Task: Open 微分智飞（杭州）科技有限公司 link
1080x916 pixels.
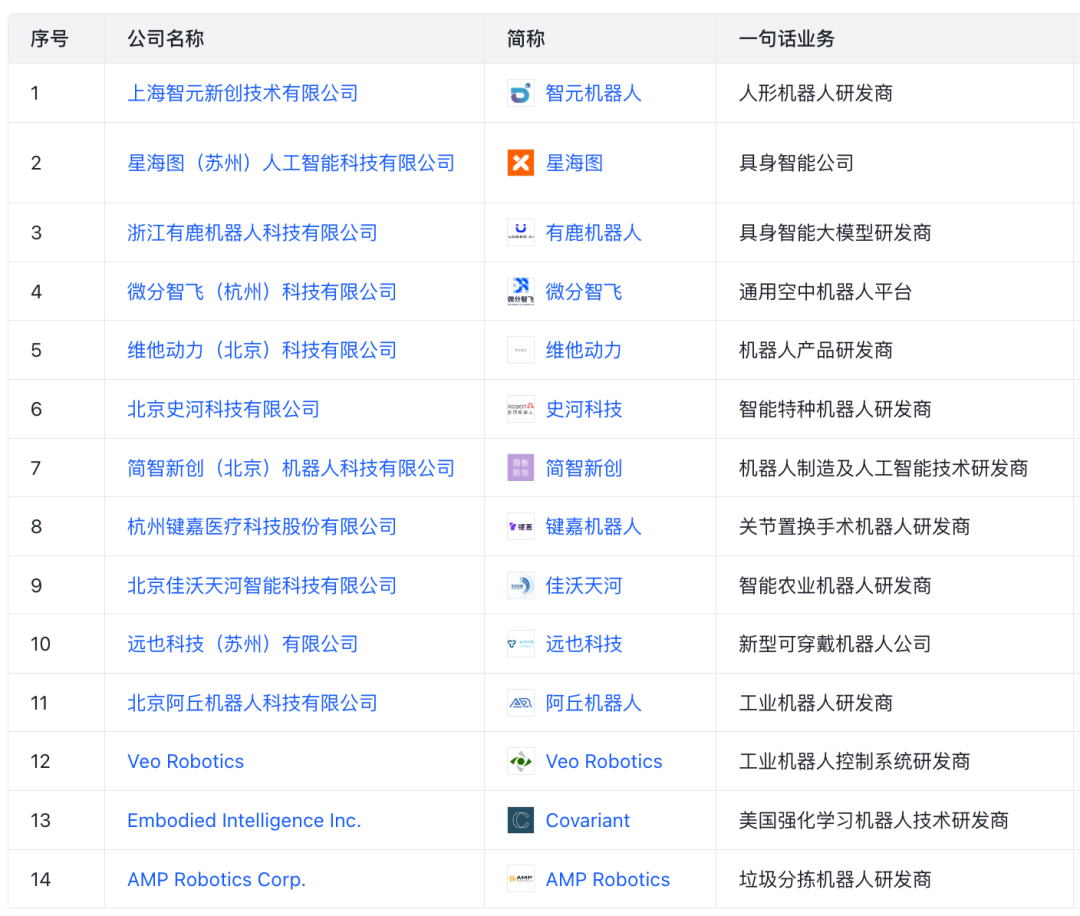Action: 262,291
